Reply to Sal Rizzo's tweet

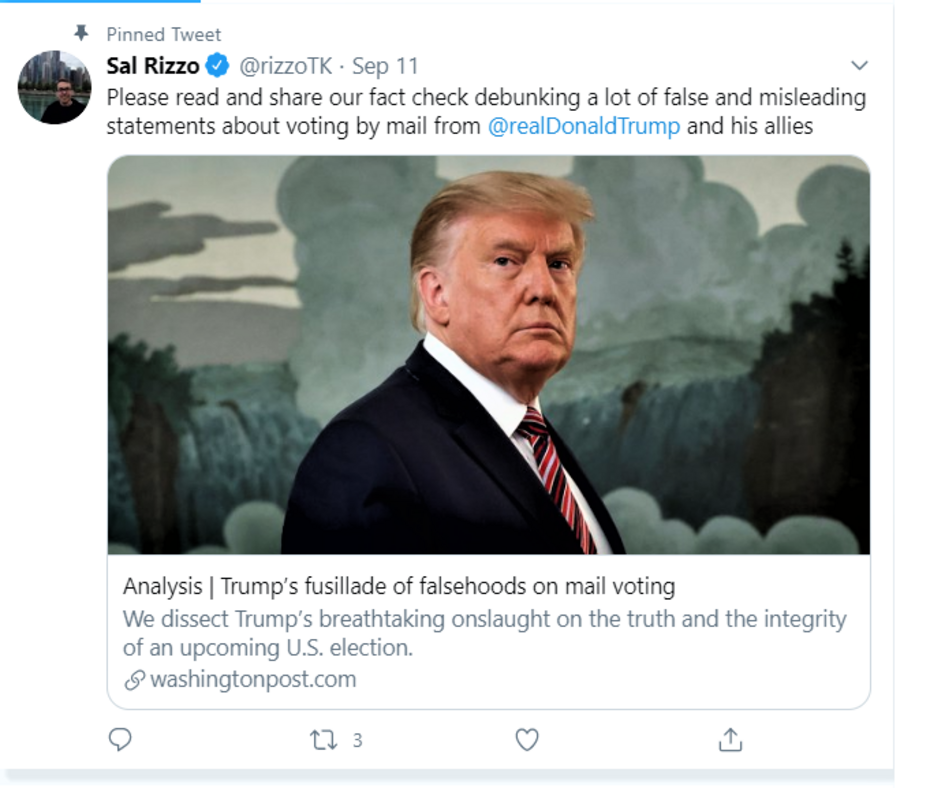tap(120, 739)
